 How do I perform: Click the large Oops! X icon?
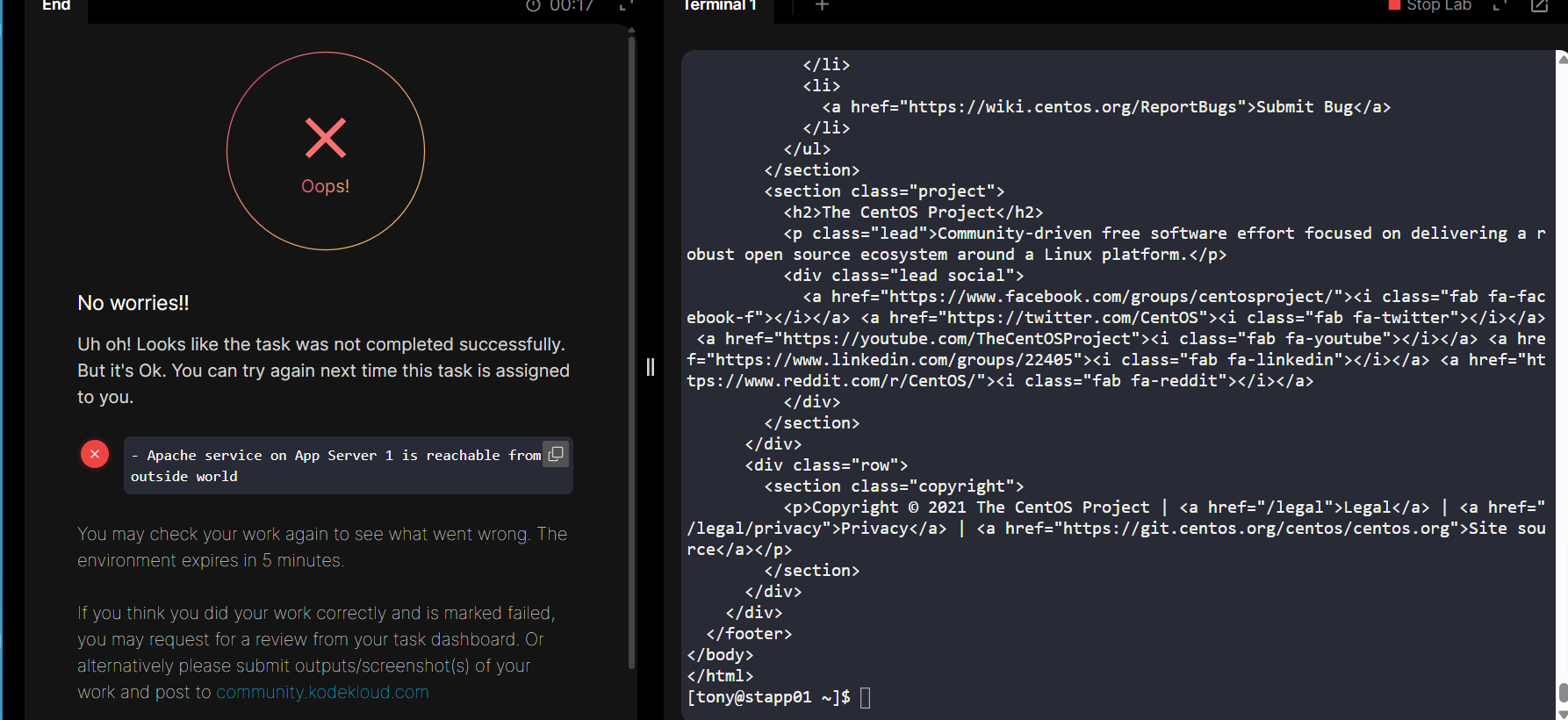(x=326, y=138)
